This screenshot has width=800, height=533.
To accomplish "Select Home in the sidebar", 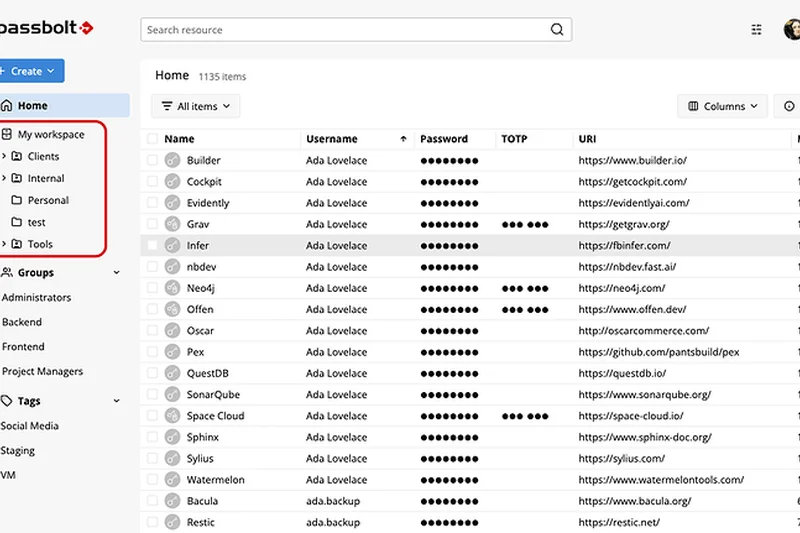I will [x=64, y=106].
